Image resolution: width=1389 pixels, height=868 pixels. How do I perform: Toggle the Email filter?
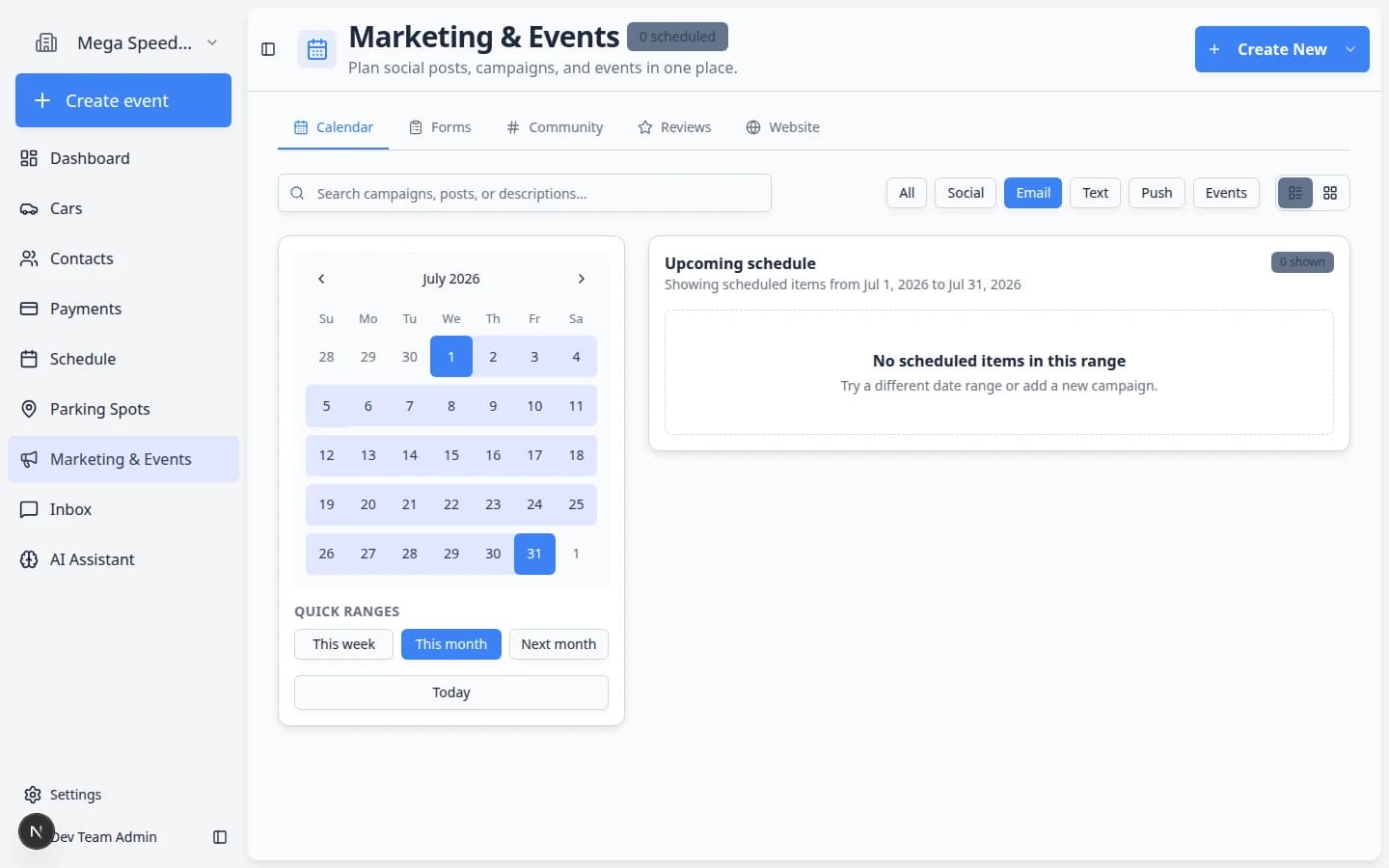click(1033, 193)
